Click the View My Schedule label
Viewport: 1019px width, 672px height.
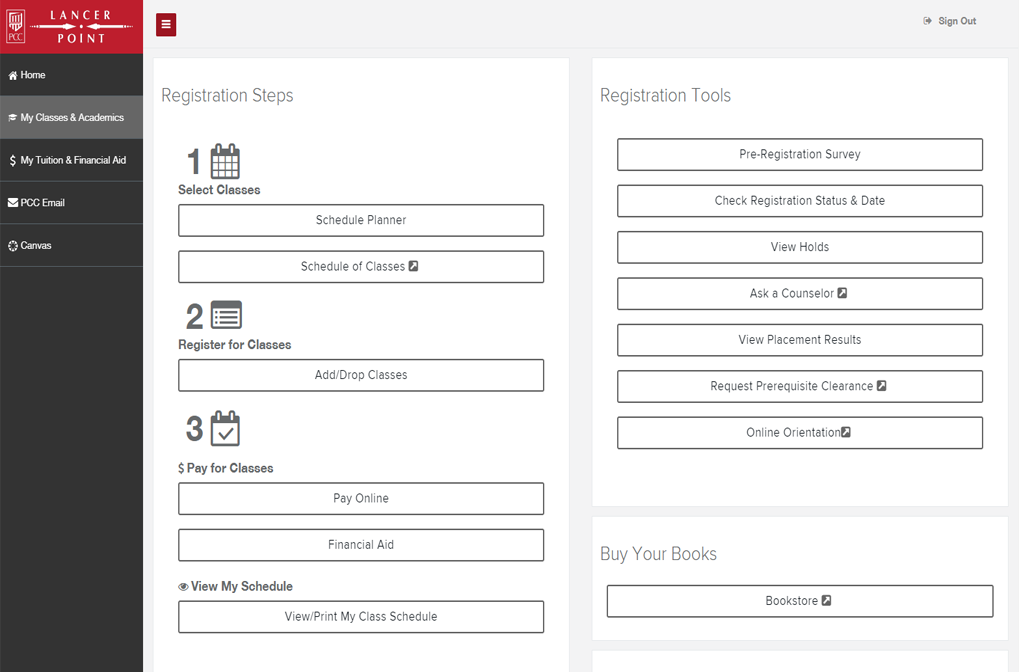(242, 586)
